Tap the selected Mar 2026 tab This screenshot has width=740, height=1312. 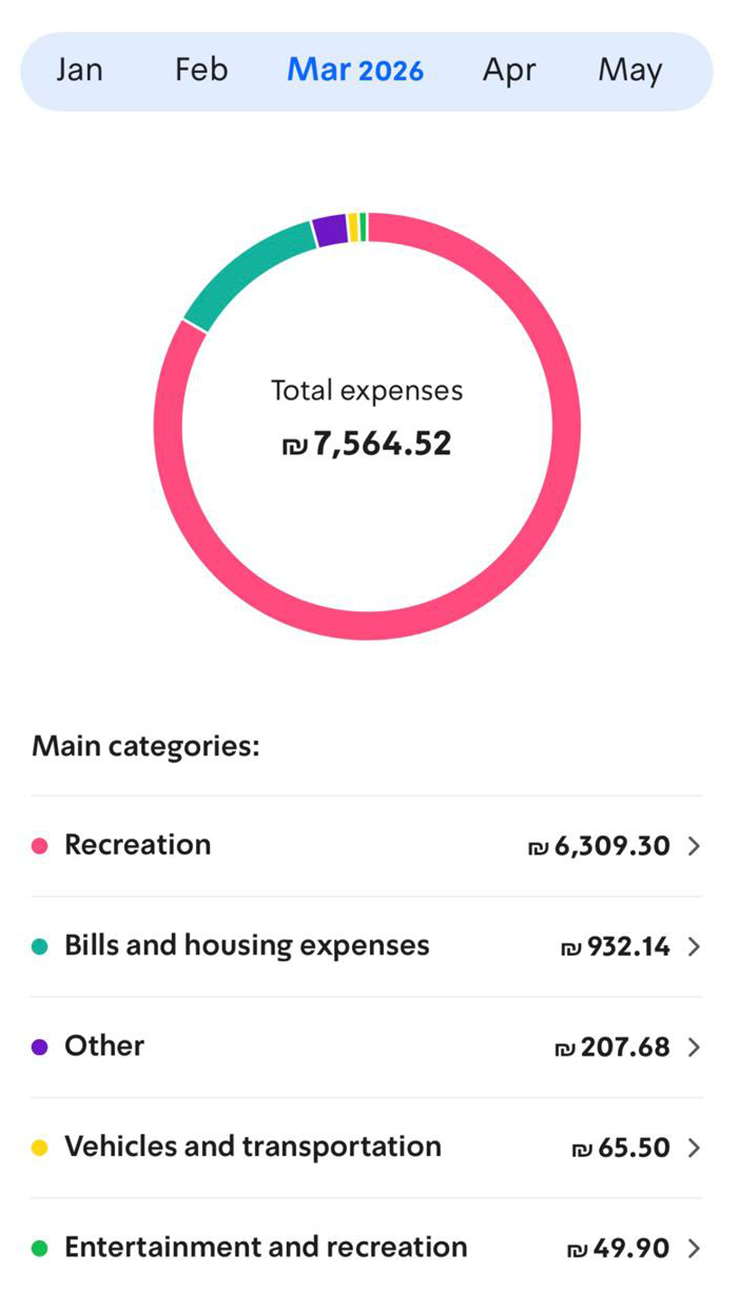(x=355, y=70)
